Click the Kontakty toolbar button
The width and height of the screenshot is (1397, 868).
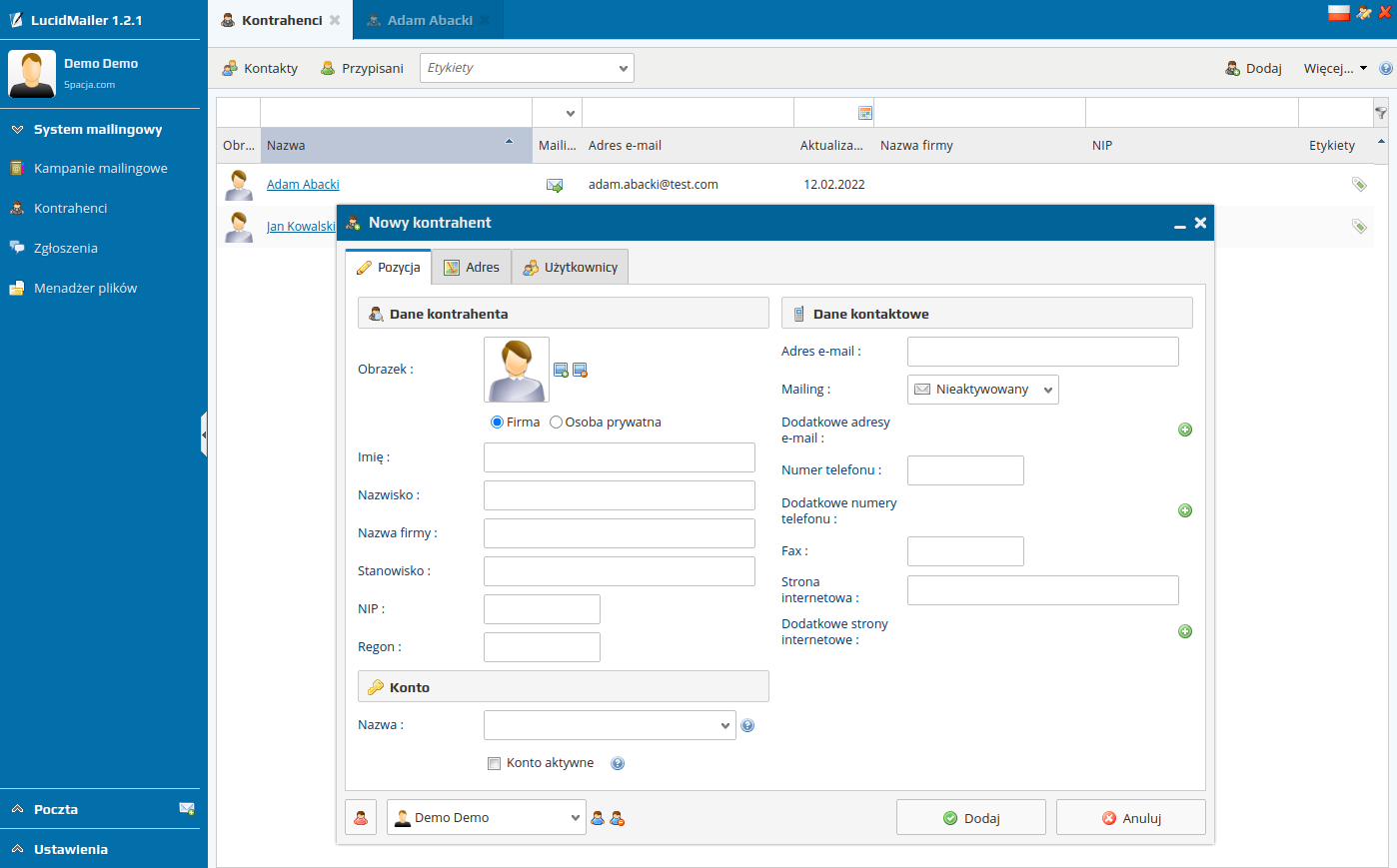[x=260, y=68]
